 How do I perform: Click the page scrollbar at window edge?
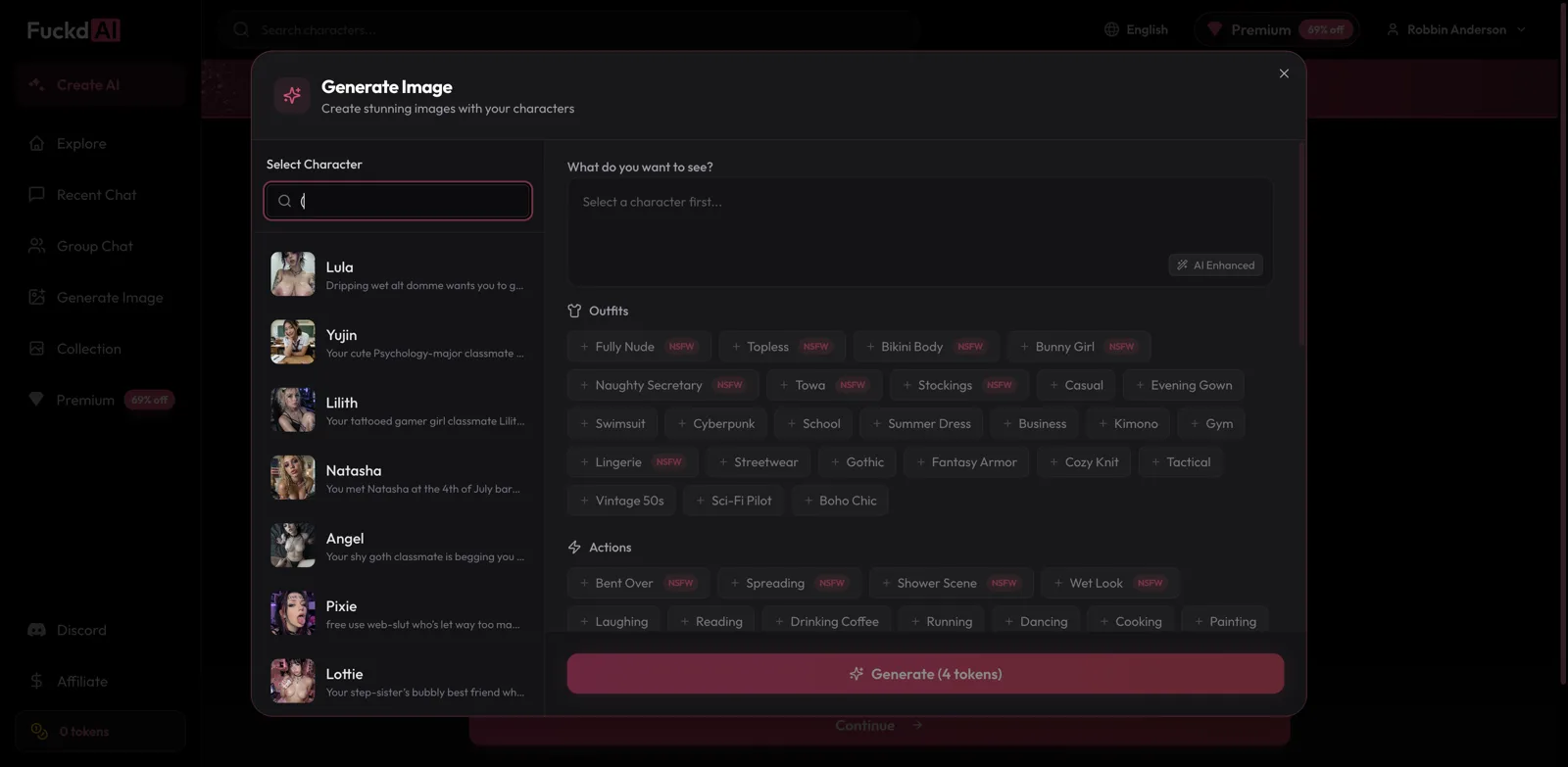click(1562, 343)
